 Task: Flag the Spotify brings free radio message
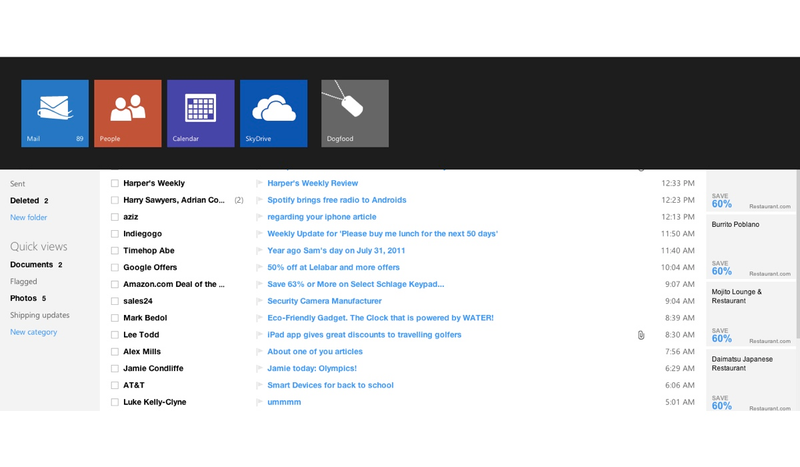[x=259, y=200]
